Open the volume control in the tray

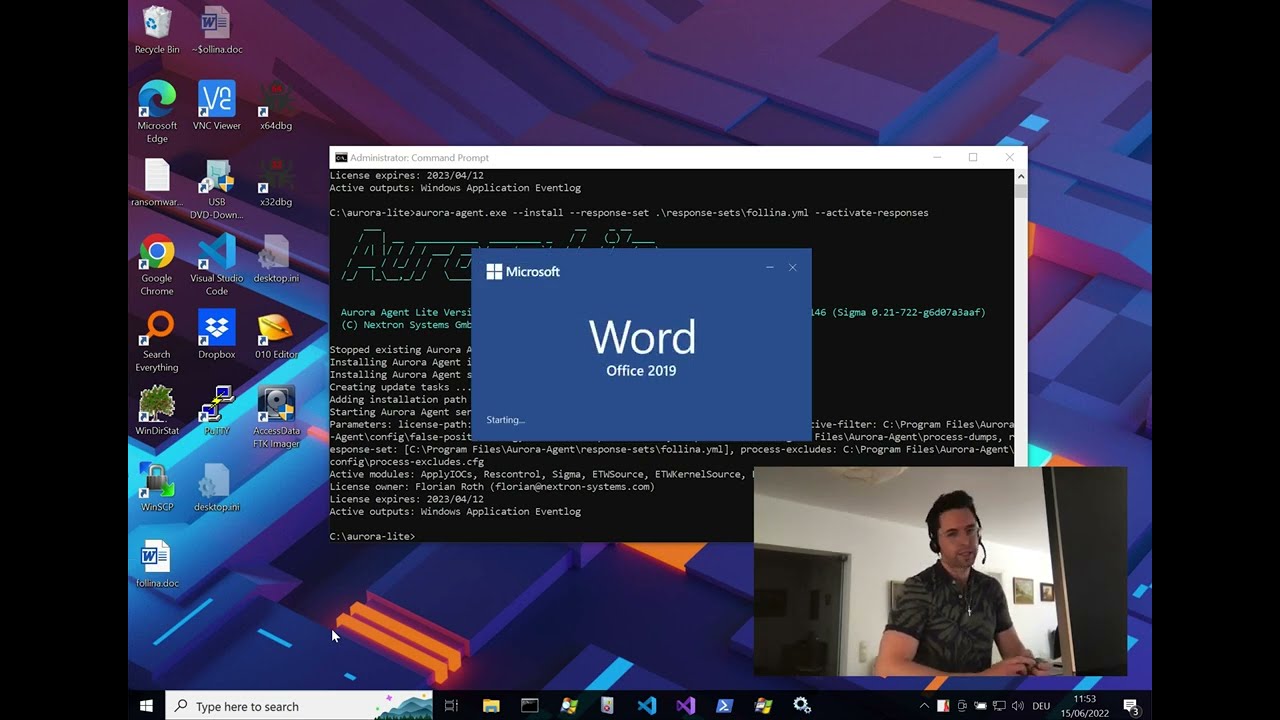(1017, 706)
